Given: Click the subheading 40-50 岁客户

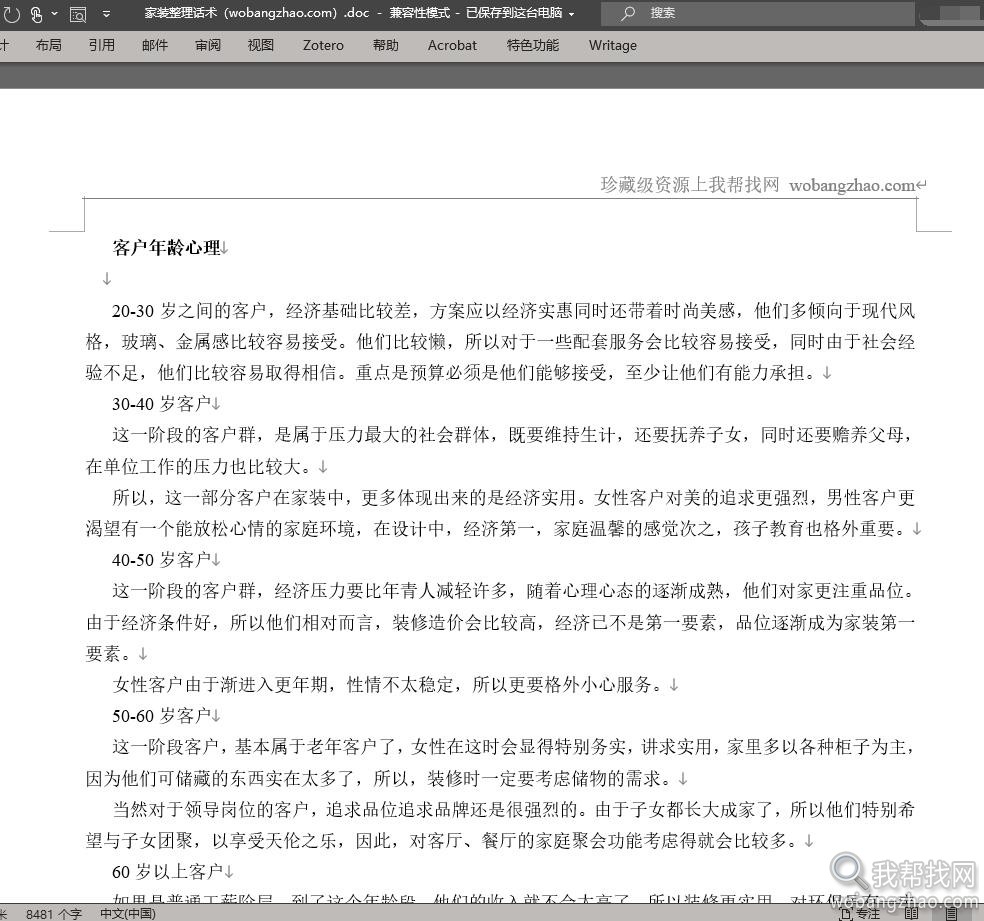Looking at the screenshot, I should click(161, 560).
